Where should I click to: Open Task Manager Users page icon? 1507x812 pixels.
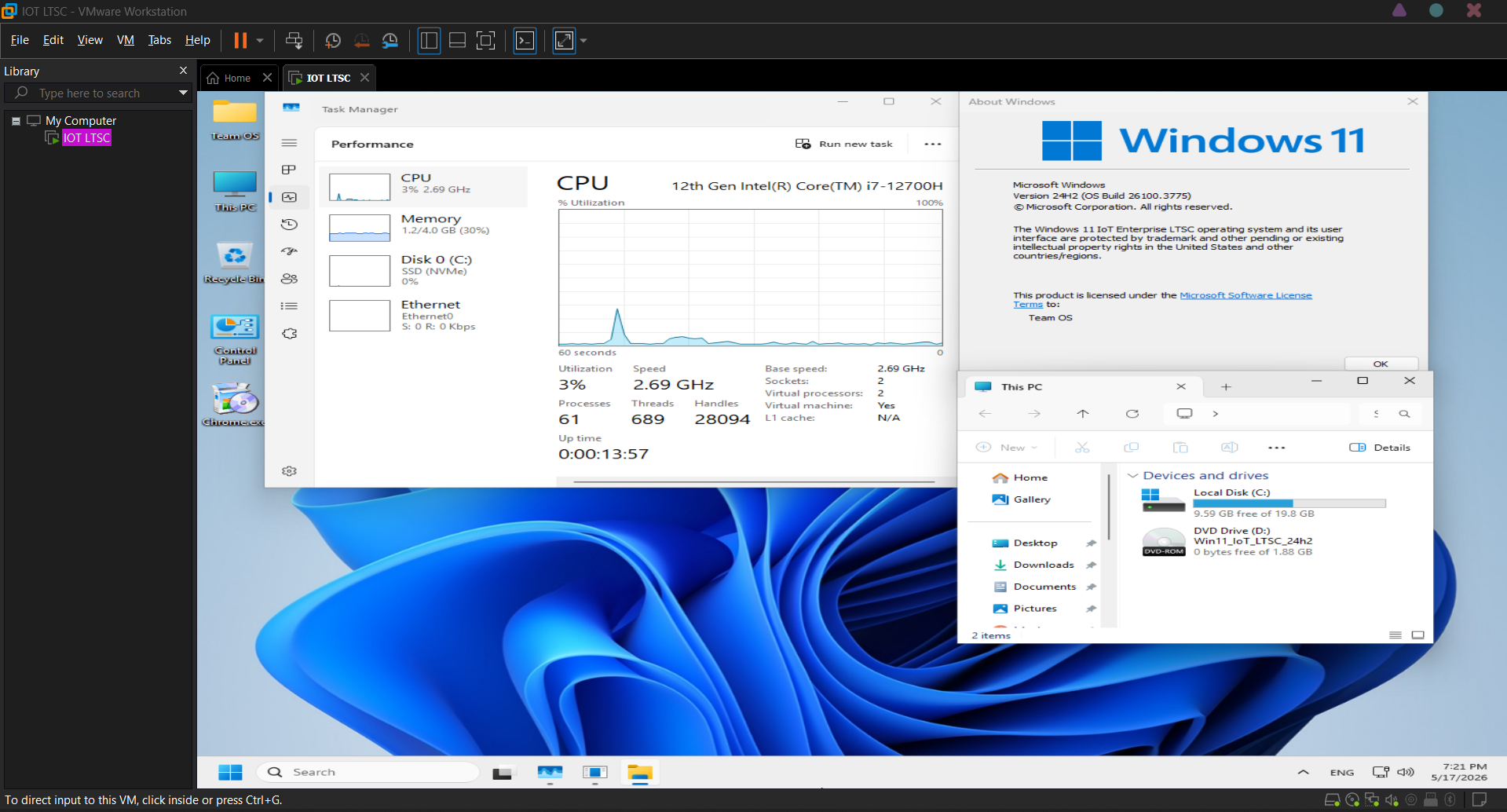pos(289,279)
